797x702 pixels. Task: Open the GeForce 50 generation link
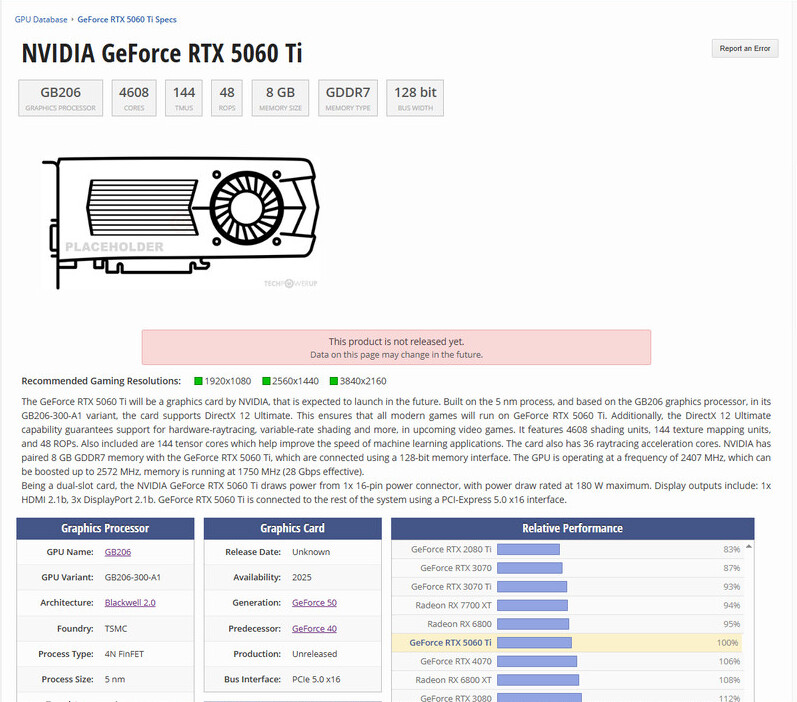pyautogui.click(x=314, y=603)
